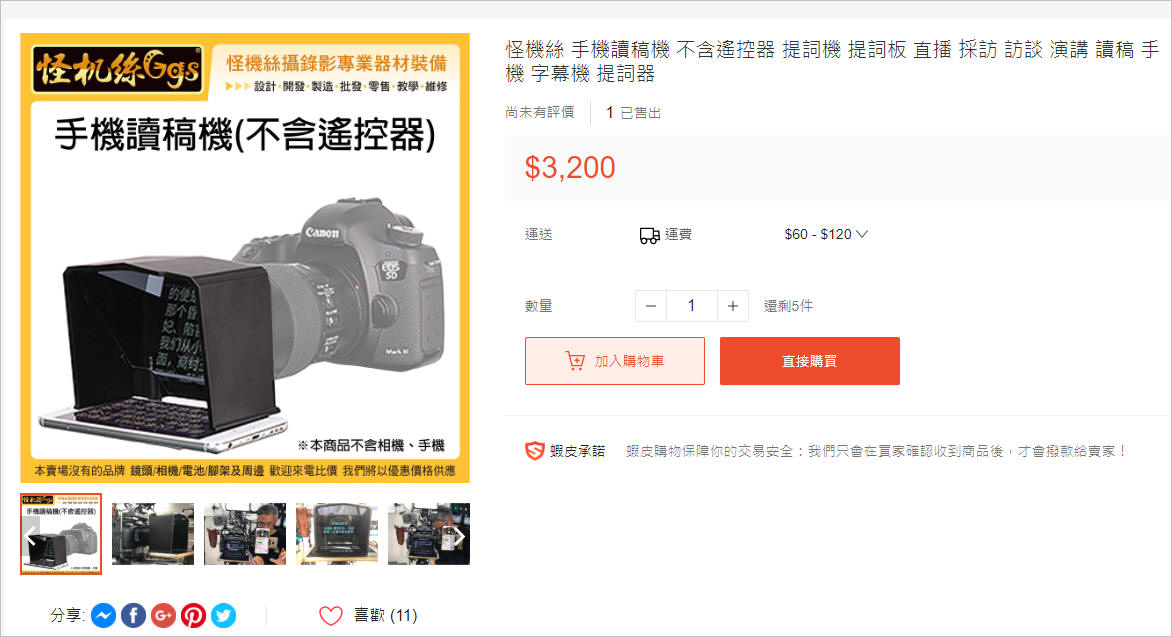The width and height of the screenshot is (1172, 637).
Task: Toggle the heart icon to like item
Action: pyautogui.click(x=330, y=615)
